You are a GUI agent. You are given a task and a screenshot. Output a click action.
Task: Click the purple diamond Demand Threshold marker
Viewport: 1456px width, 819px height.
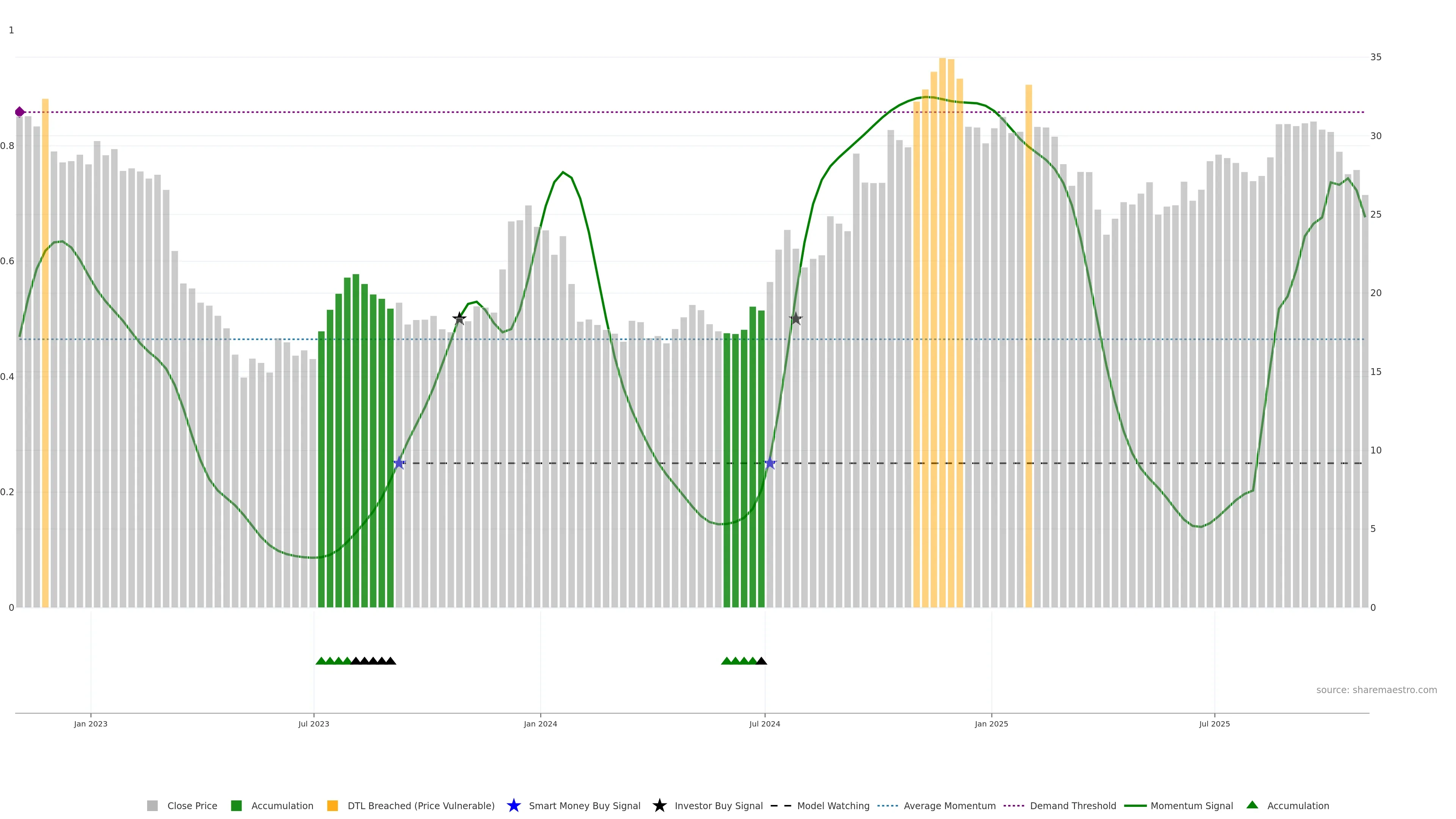coord(20,112)
